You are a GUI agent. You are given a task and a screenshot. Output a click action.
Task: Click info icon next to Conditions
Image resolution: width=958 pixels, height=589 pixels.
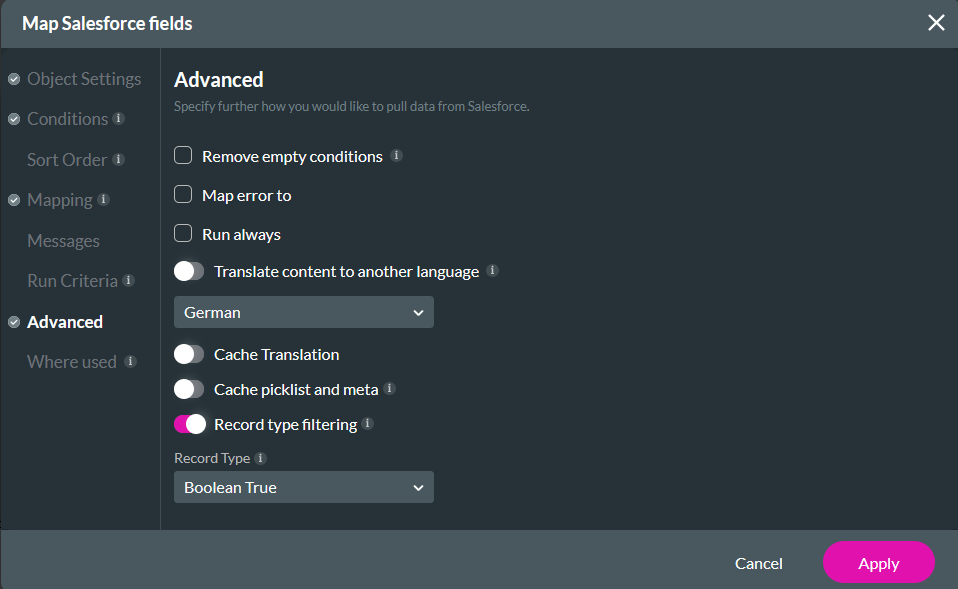pyautogui.click(x=119, y=118)
